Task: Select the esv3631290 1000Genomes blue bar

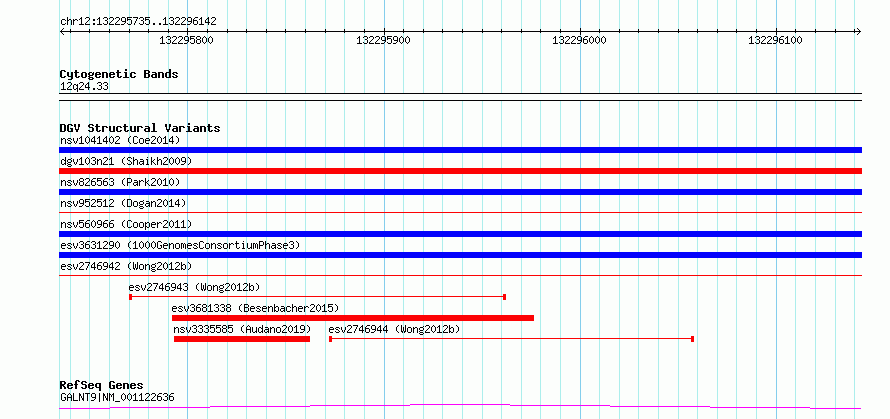Action: [460, 255]
